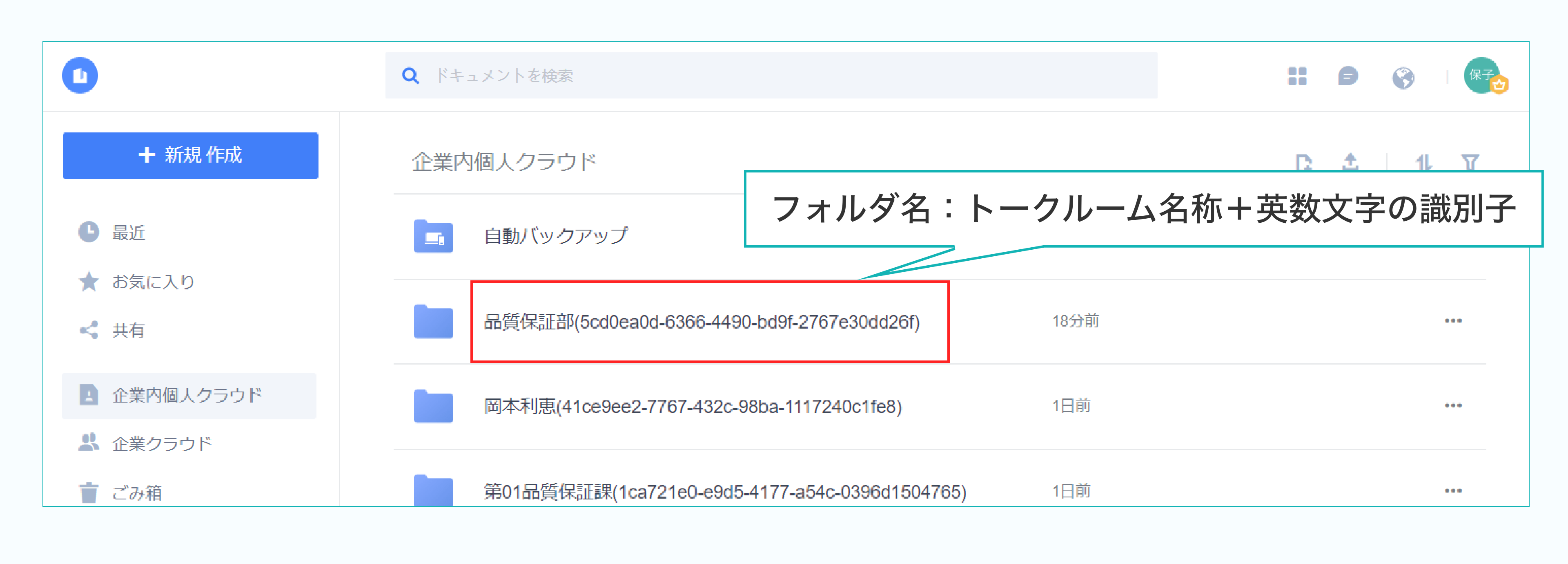Viewport: 1568px width, 564px height.
Task: Open 最近 in the sidebar
Action: (129, 233)
